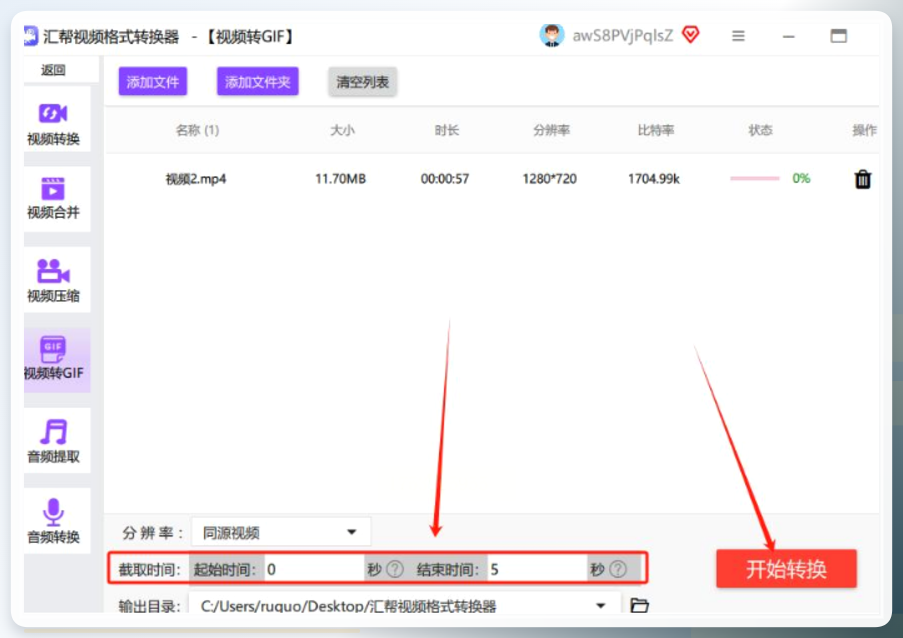The image size is (903, 638).
Task: Click the VIP diamond badge icon
Action: (x=690, y=35)
